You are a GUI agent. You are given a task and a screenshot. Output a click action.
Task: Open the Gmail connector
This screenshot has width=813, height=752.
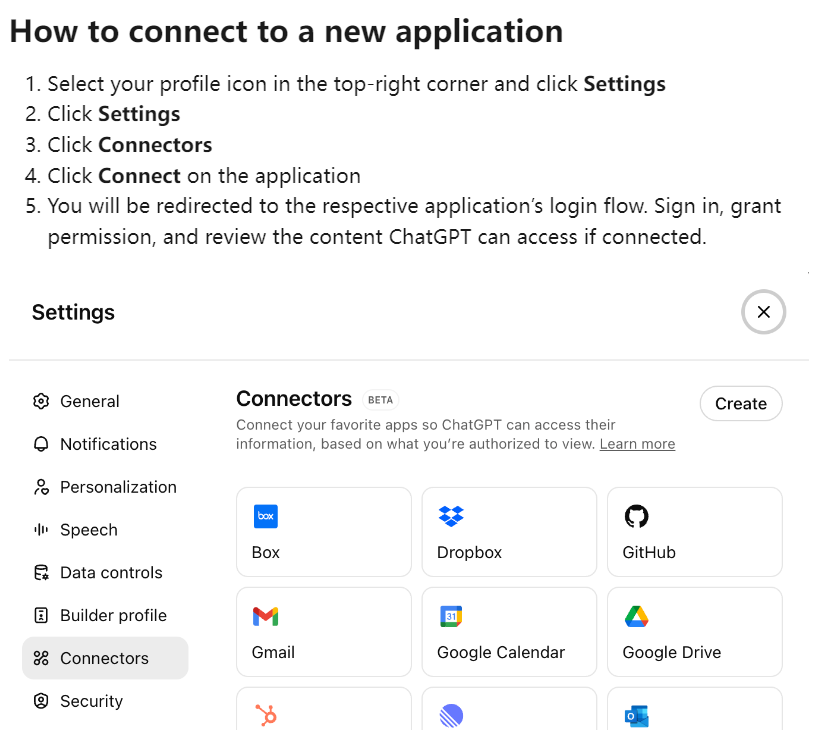[x=266, y=616]
